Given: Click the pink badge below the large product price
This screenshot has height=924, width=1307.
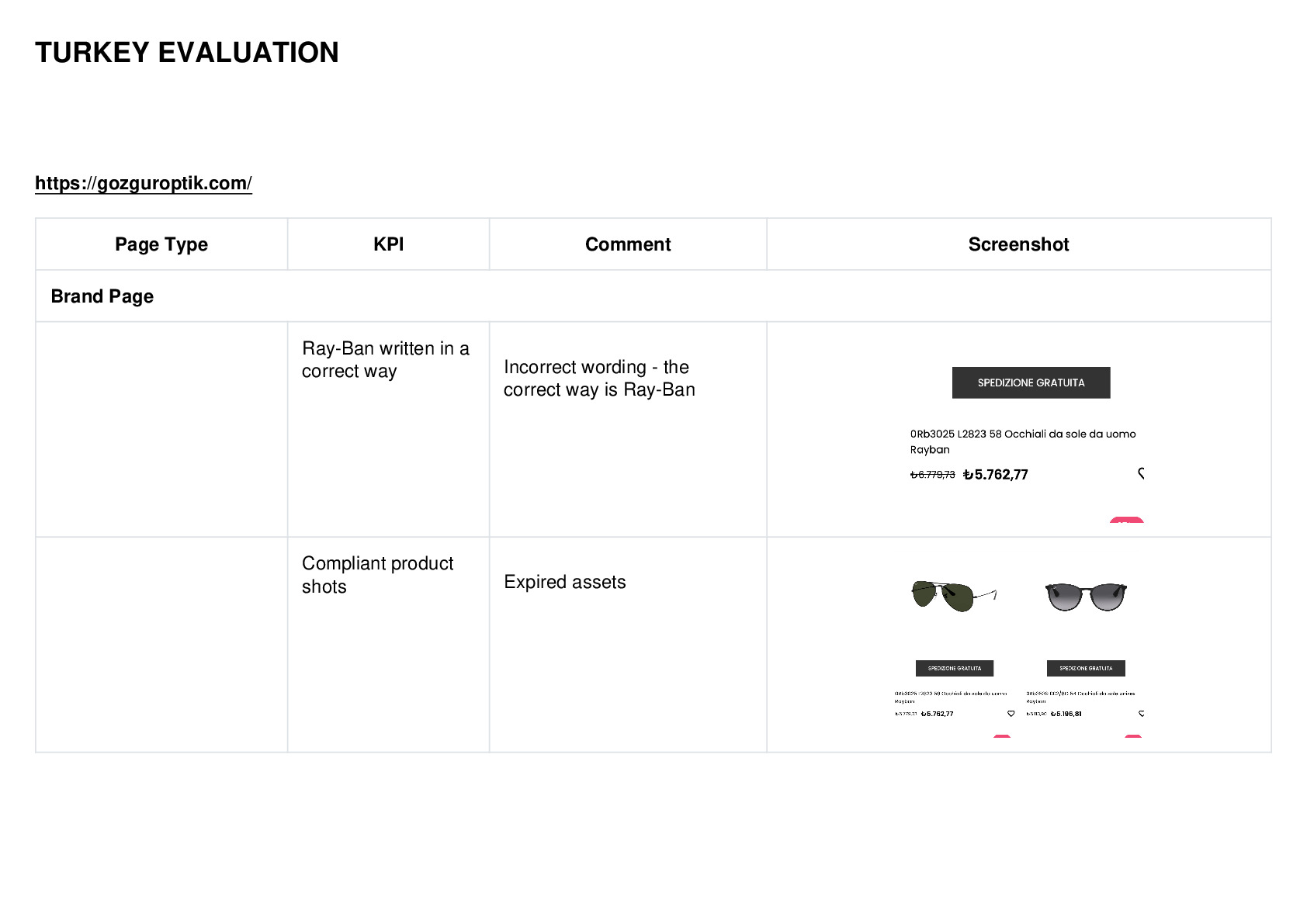Looking at the screenshot, I should click(1126, 520).
